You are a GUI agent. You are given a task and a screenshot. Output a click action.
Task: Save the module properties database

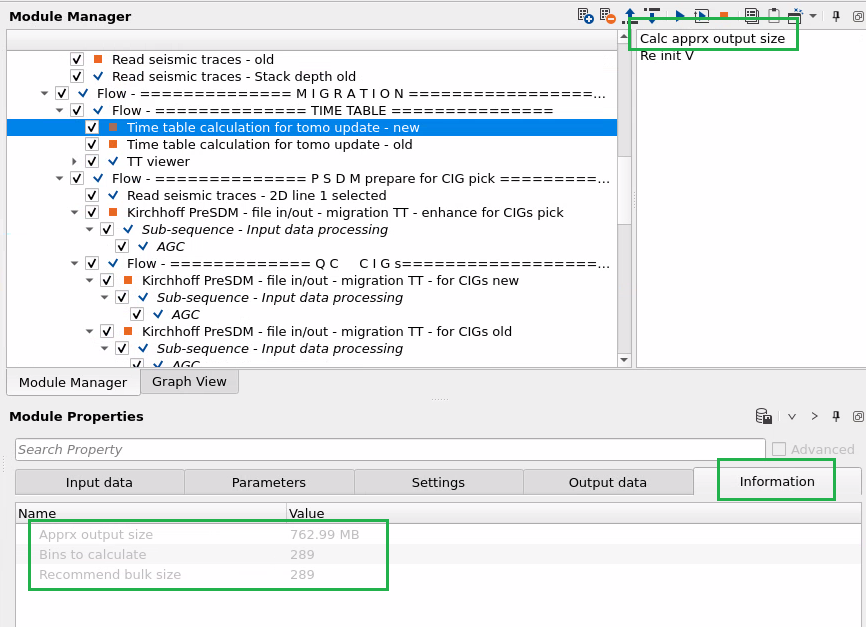point(763,416)
